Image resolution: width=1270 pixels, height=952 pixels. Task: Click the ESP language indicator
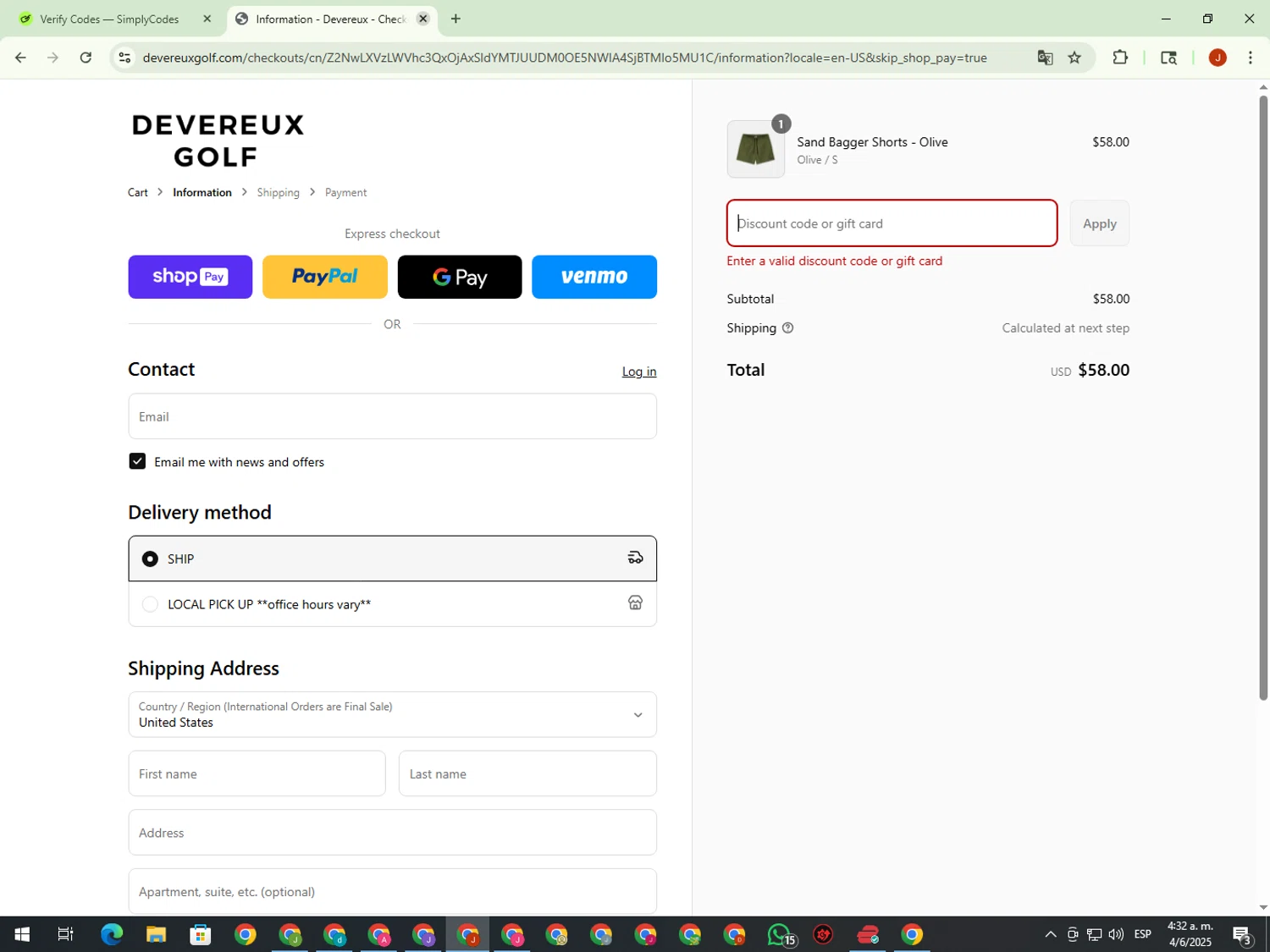pos(1143,934)
